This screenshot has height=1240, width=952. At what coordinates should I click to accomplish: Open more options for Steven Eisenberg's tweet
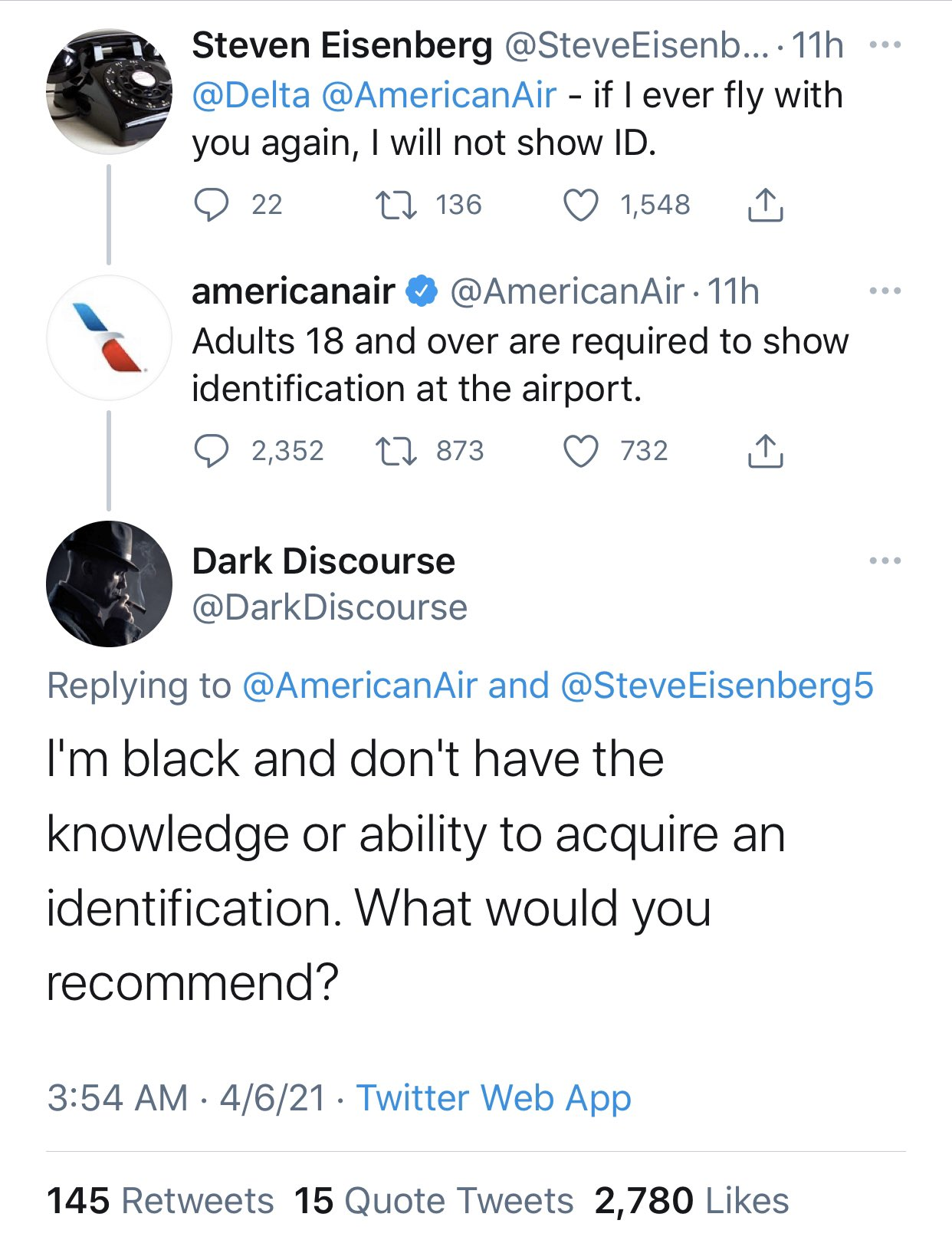tap(885, 45)
